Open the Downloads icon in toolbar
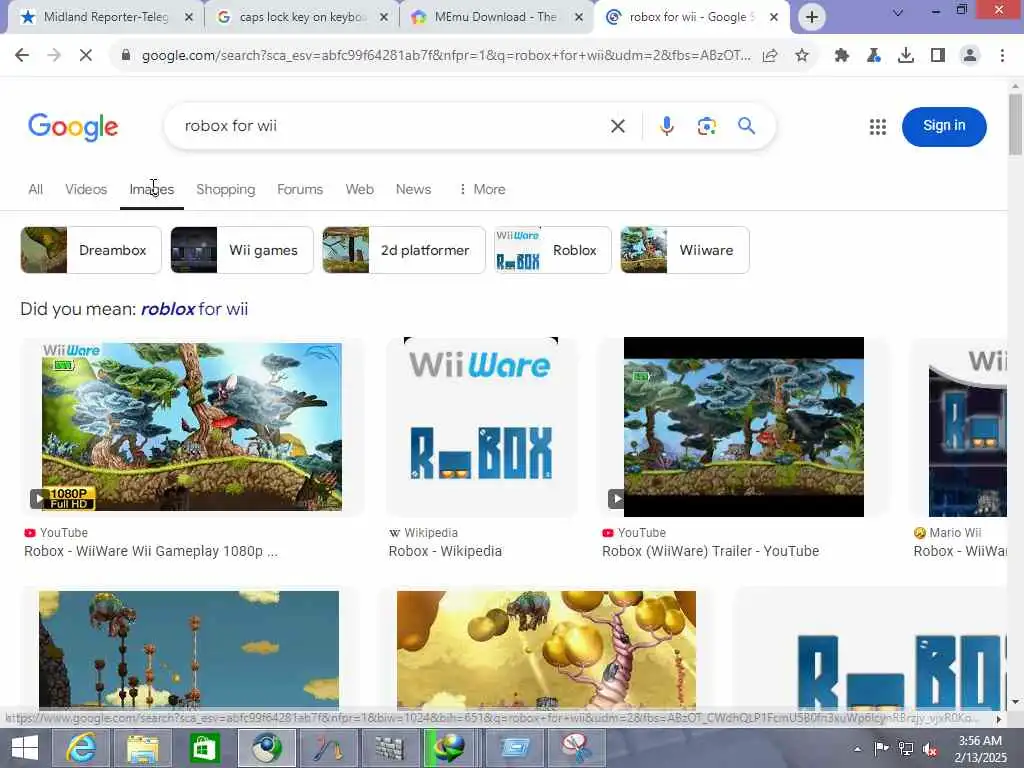The width and height of the screenshot is (1024, 768). [906, 56]
